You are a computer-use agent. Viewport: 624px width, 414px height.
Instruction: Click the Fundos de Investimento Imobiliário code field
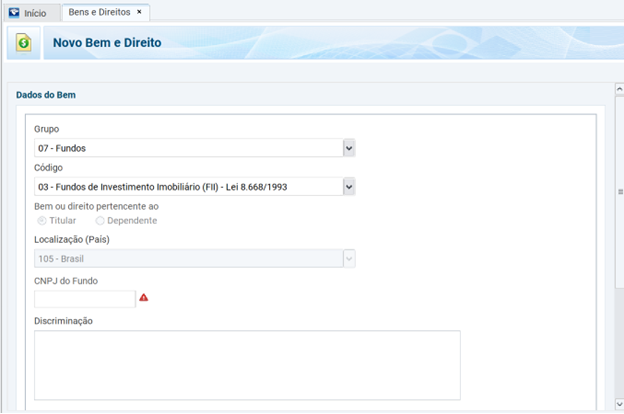tap(187, 186)
